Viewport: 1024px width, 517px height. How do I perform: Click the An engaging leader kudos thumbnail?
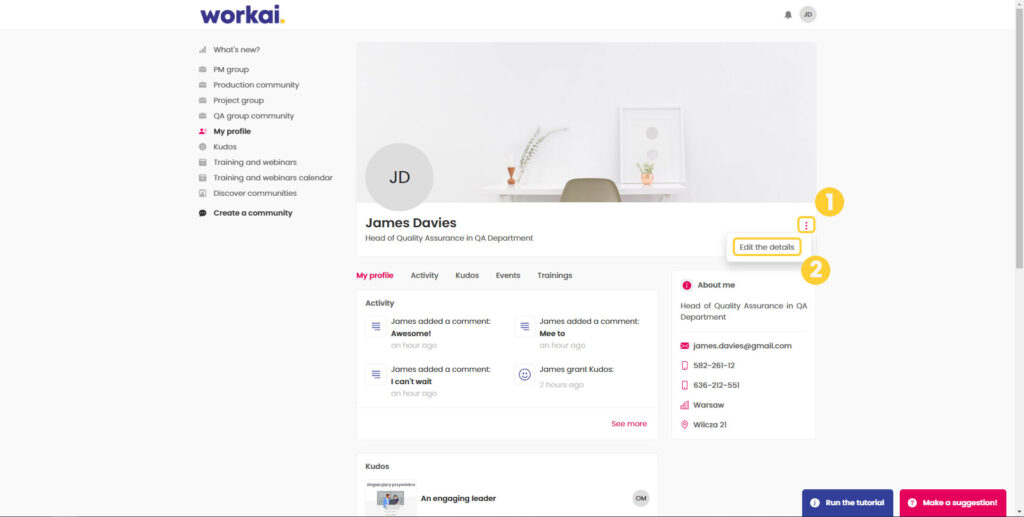[391, 498]
